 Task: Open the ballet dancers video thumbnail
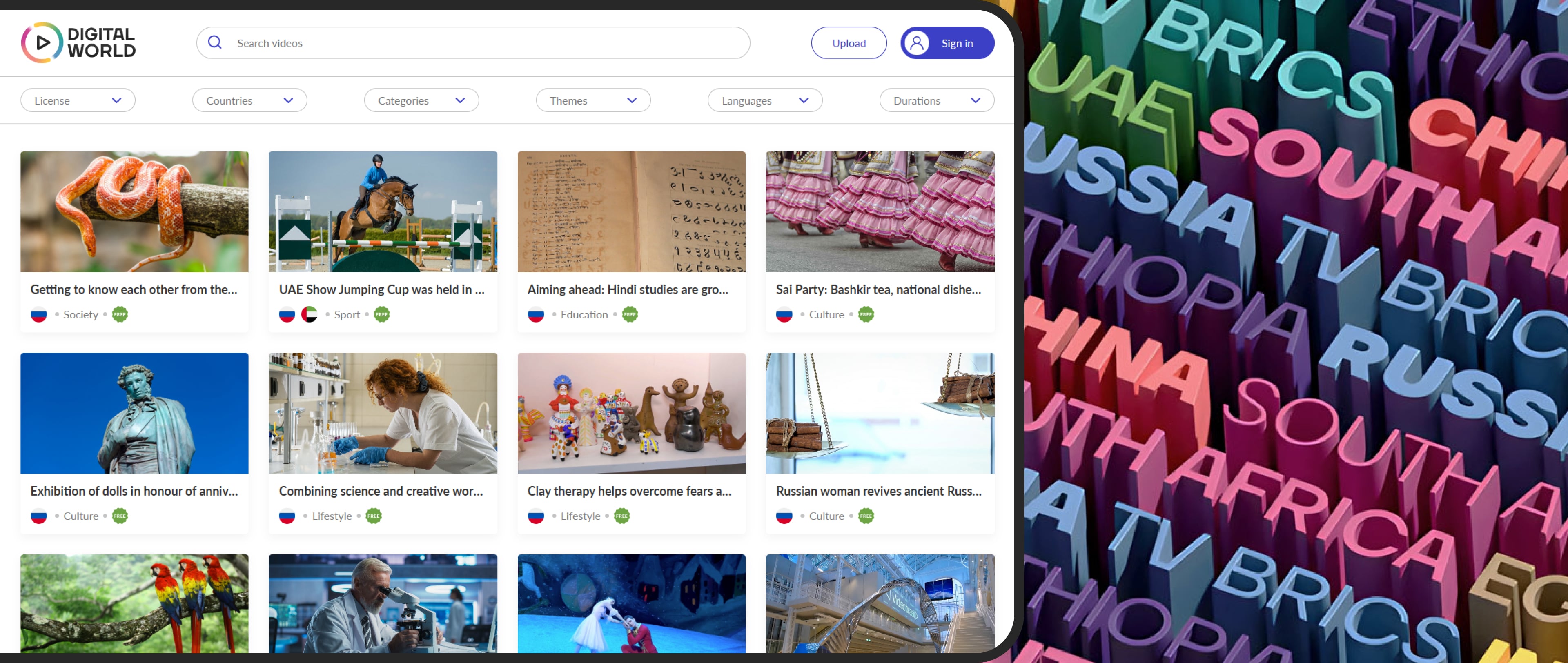(631, 603)
